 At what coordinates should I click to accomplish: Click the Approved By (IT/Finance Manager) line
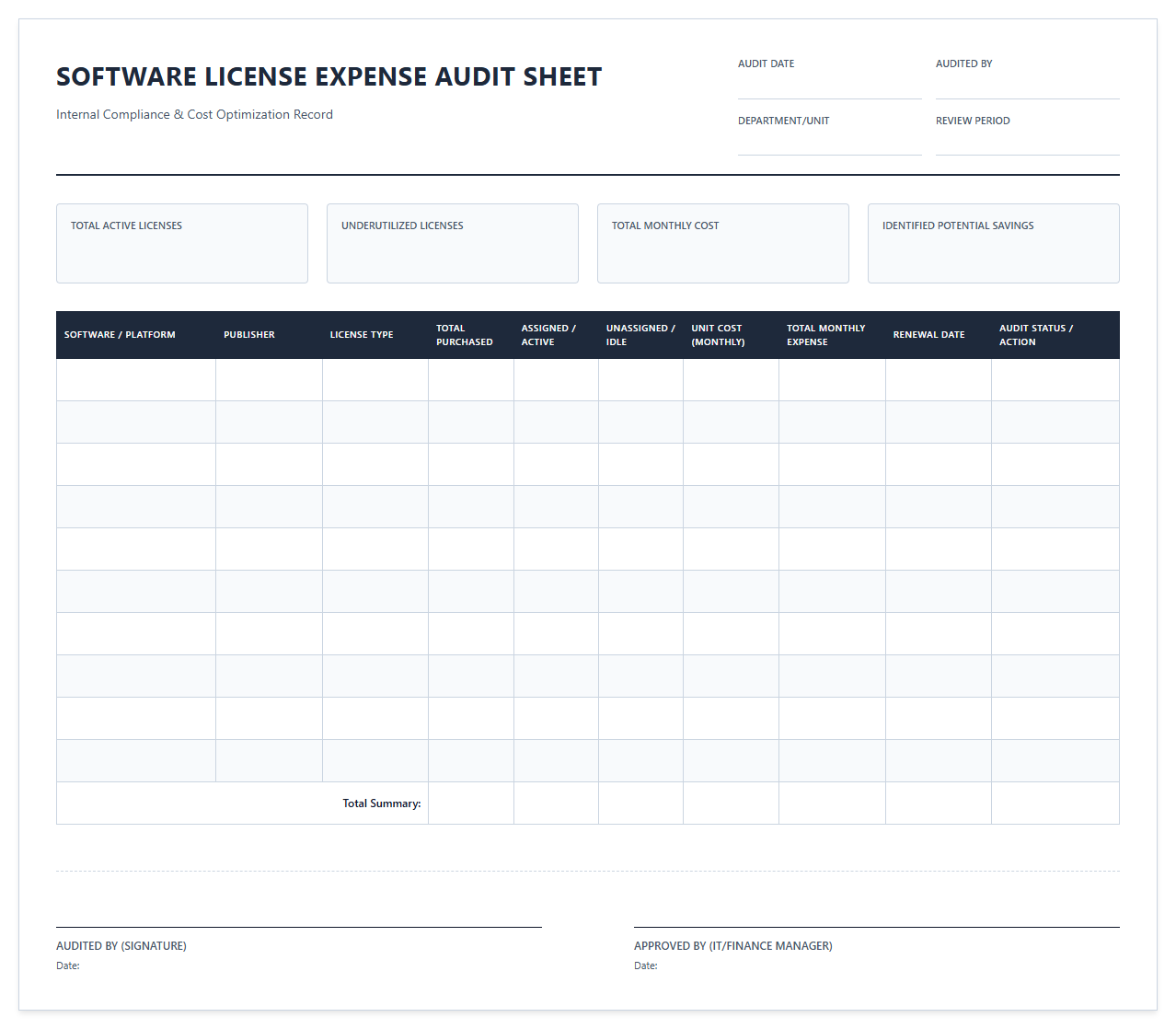[877, 927]
